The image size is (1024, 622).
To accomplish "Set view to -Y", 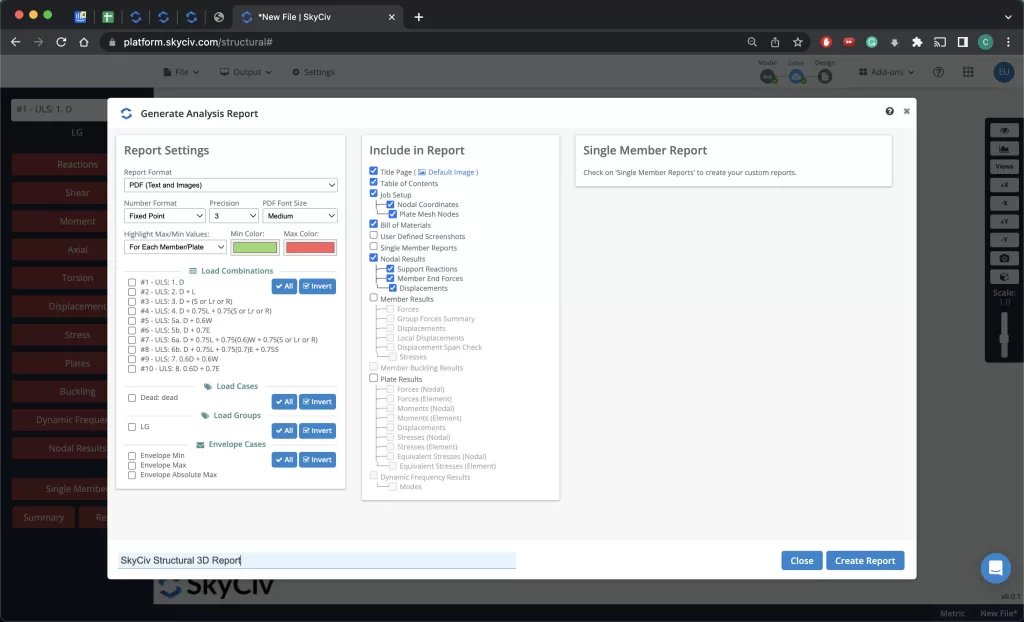I will tap(1004, 240).
